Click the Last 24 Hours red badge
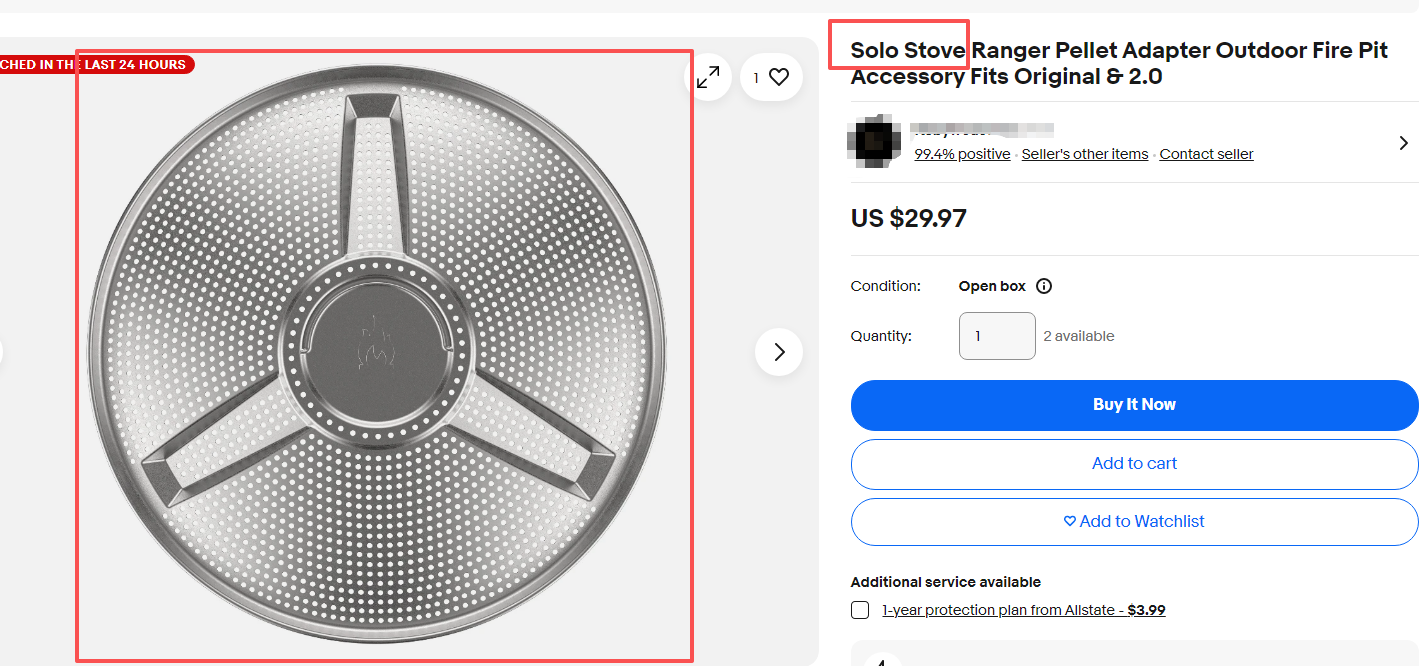 tap(95, 64)
